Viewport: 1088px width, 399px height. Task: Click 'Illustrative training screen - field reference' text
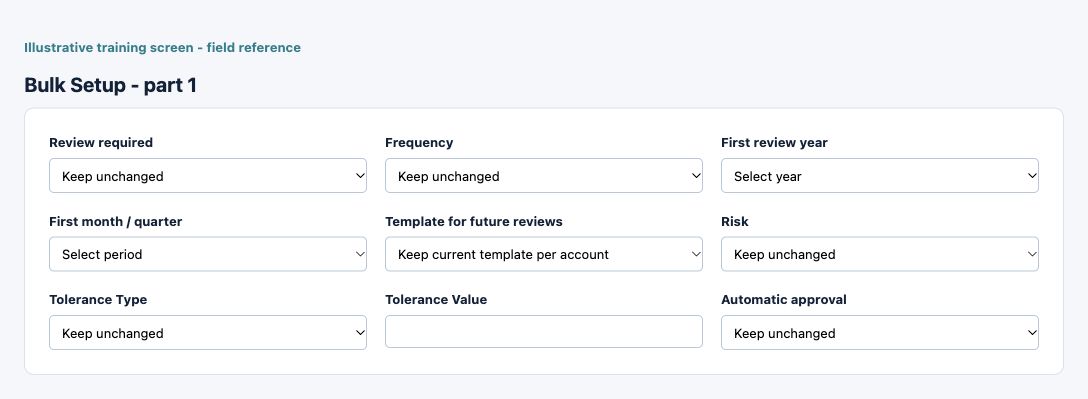click(x=162, y=48)
